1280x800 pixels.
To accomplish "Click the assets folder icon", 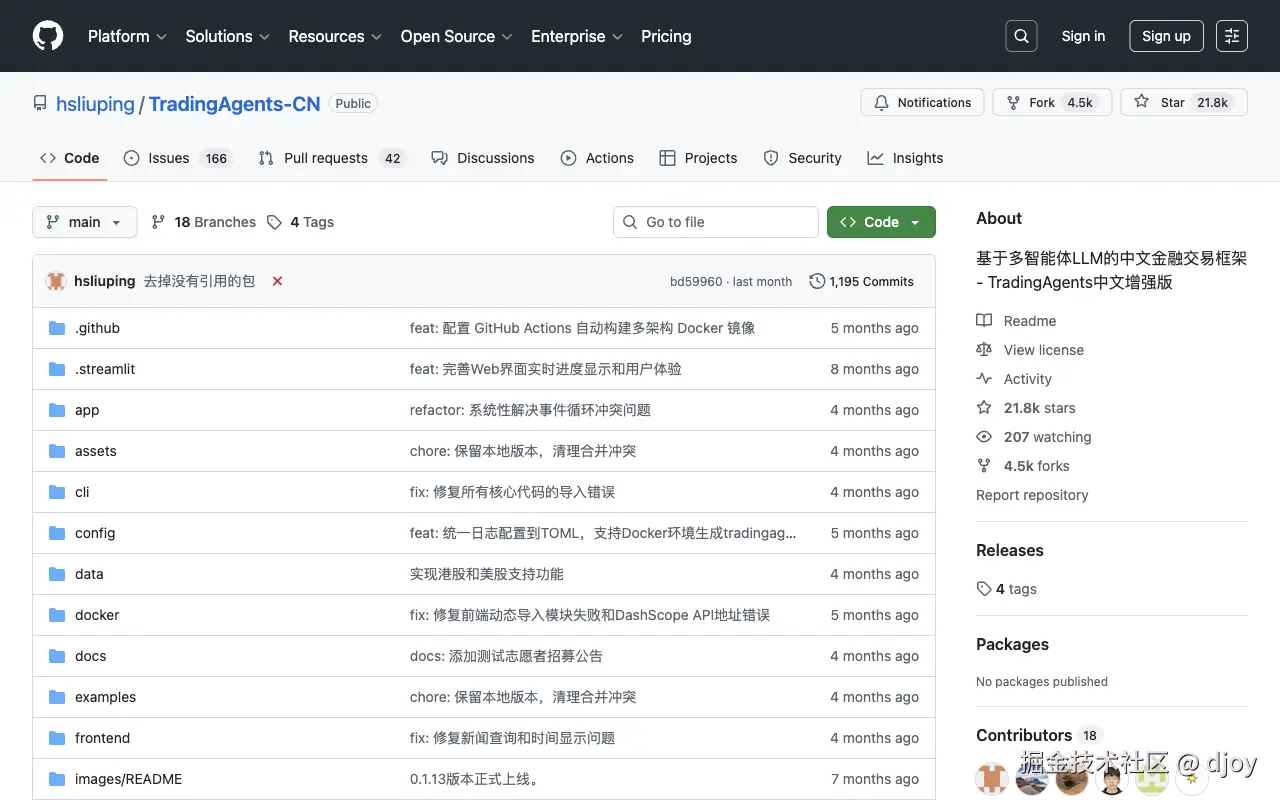I will (57, 451).
